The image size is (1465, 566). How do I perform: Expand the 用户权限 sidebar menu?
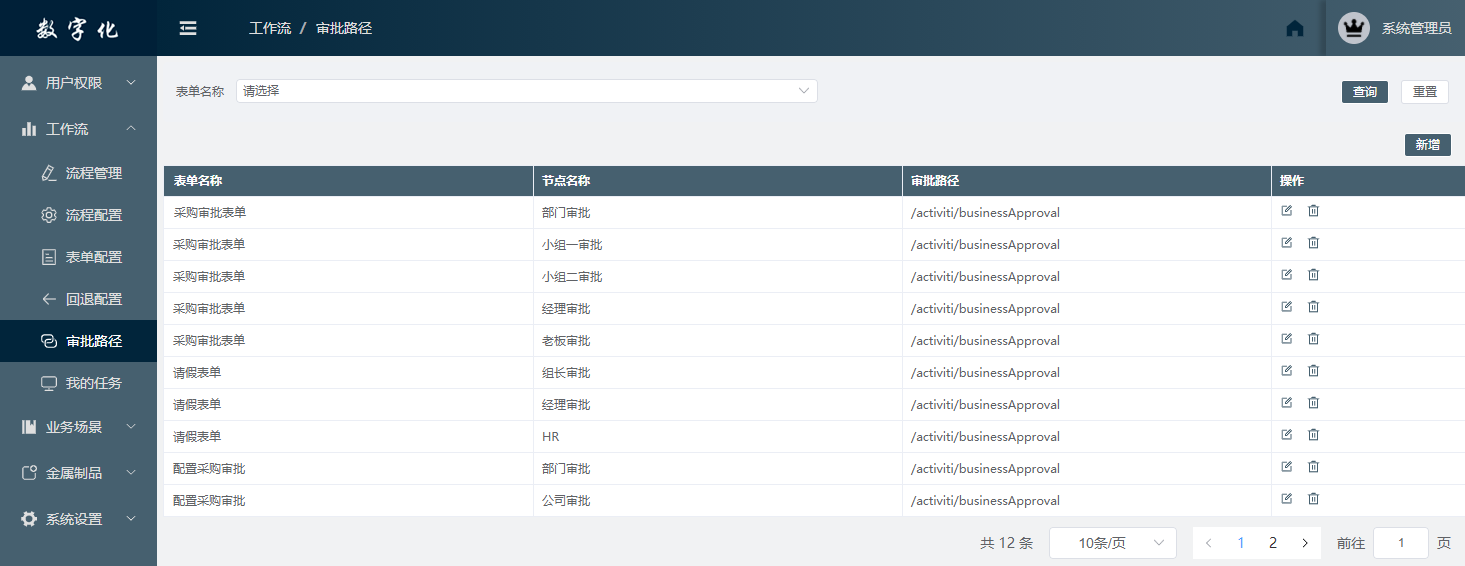tap(78, 83)
